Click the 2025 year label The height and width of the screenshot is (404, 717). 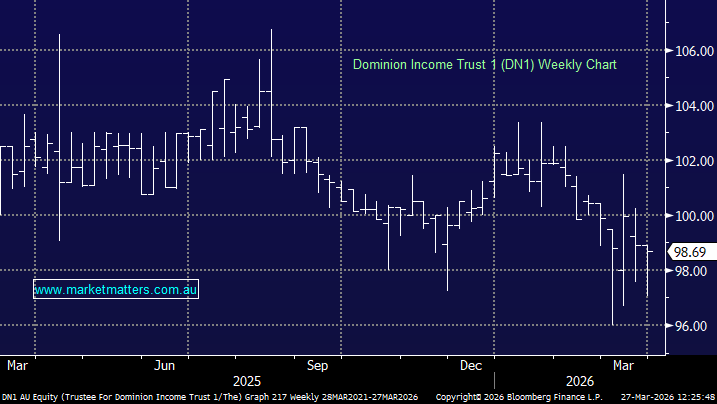245,381
